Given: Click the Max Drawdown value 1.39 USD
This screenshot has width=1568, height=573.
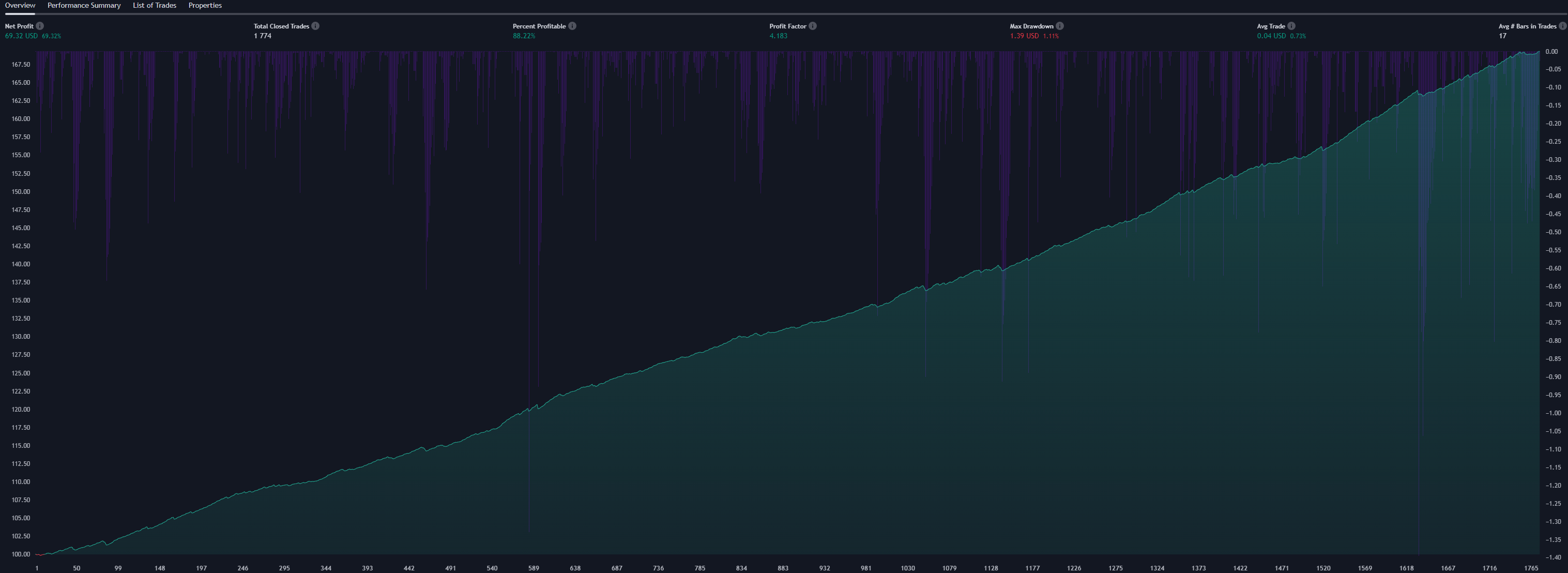Looking at the screenshot, I should [1025, 36].
